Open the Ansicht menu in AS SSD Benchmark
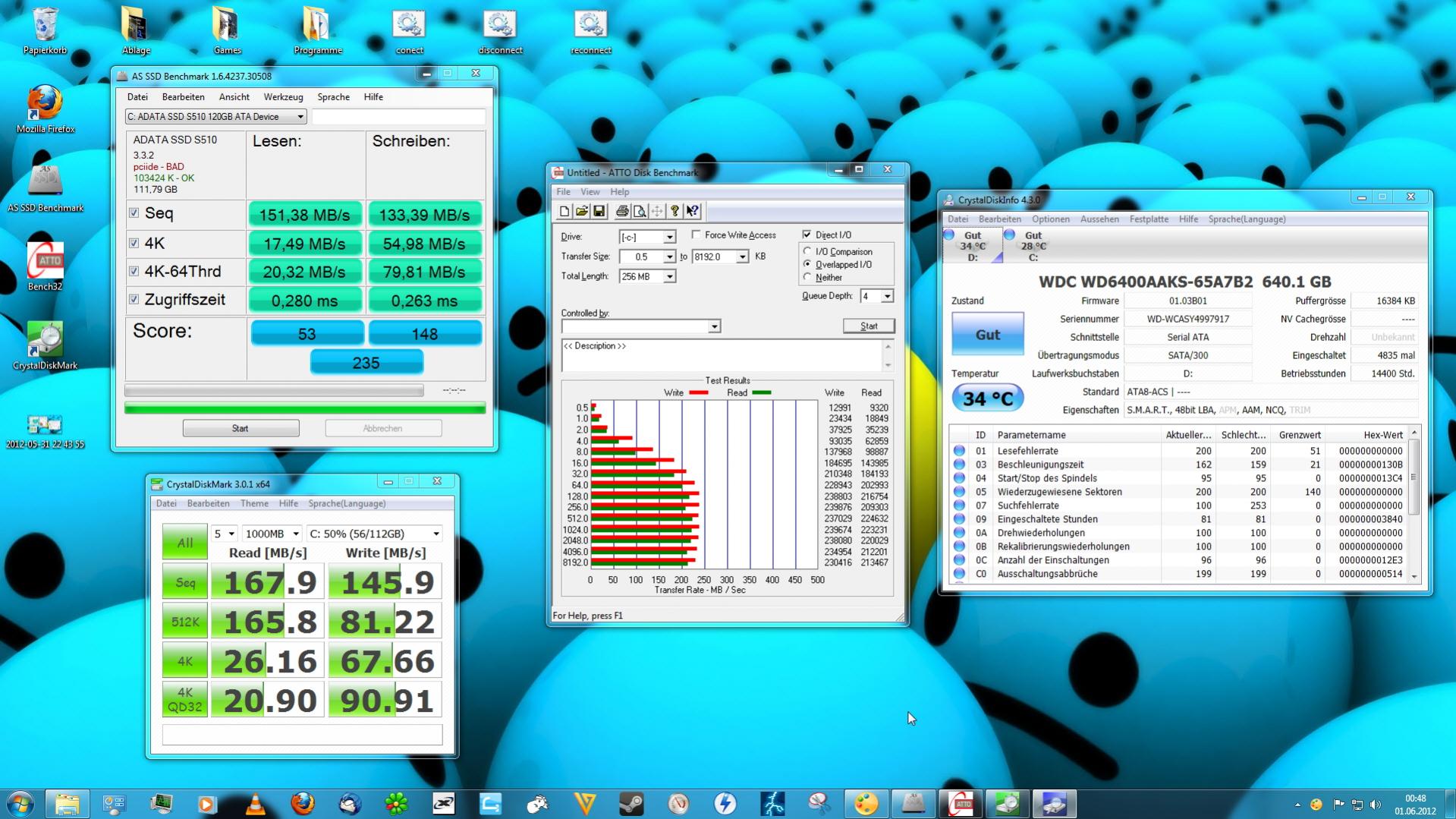This screenshot has height=819, width=1456. [x=234, y=97]
